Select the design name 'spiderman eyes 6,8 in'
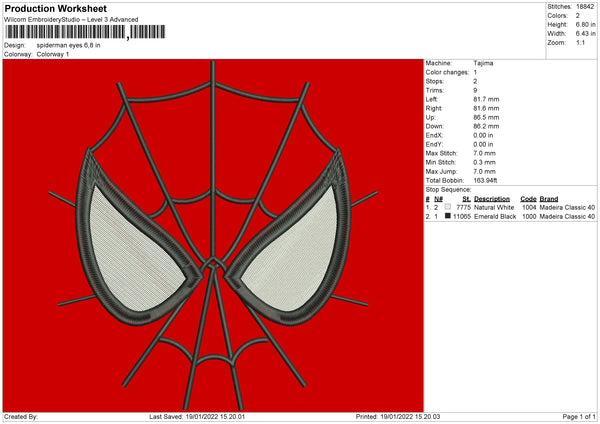 point(68,45)
